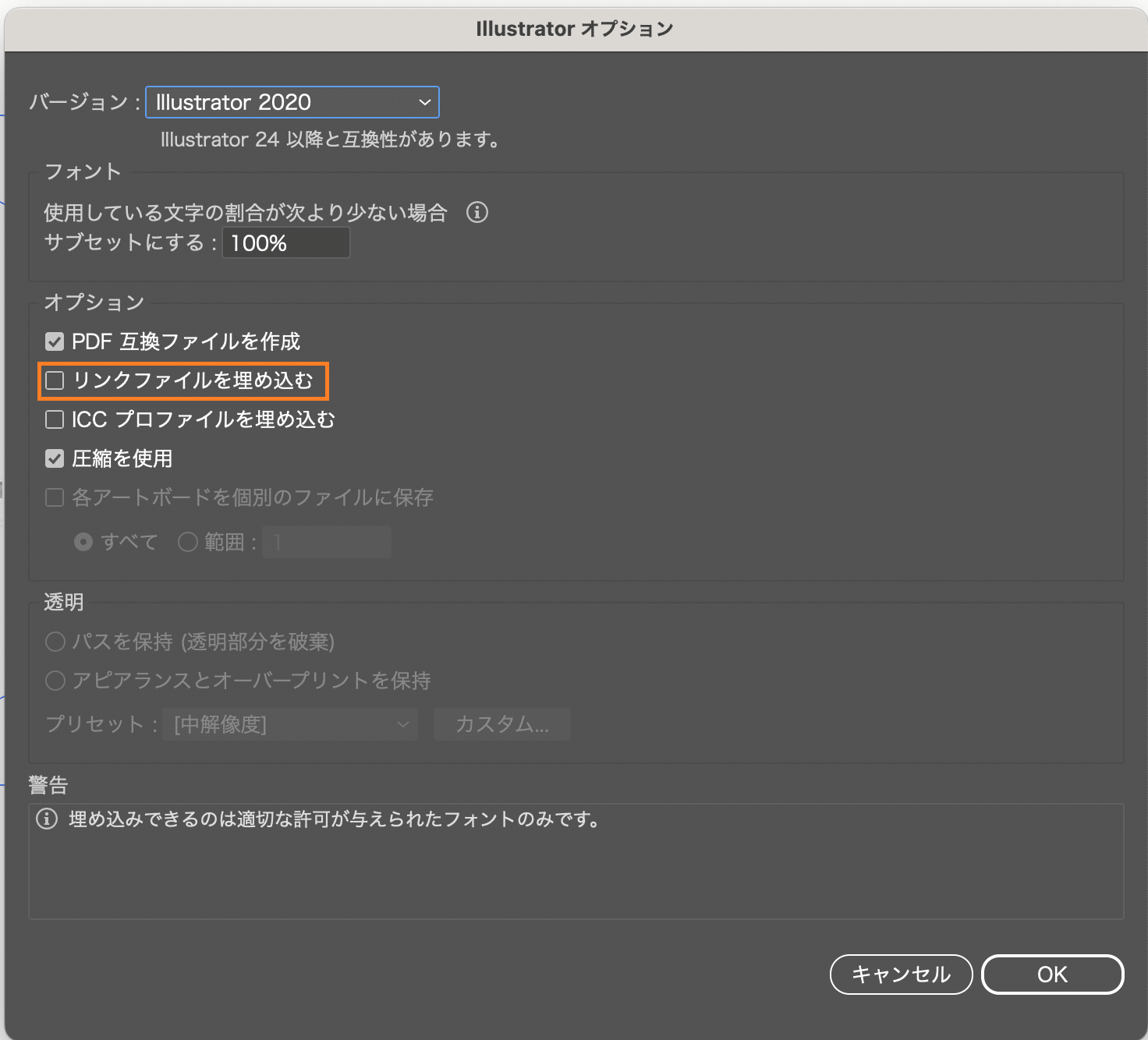Toggle 各アートボードを個別のファイルに保存 checkbox

click(55, 497)
